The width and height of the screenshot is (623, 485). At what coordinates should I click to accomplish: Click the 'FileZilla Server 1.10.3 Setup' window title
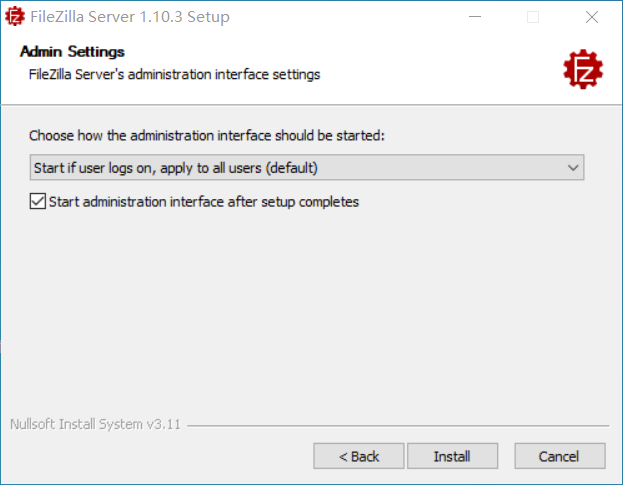(130, 17)
